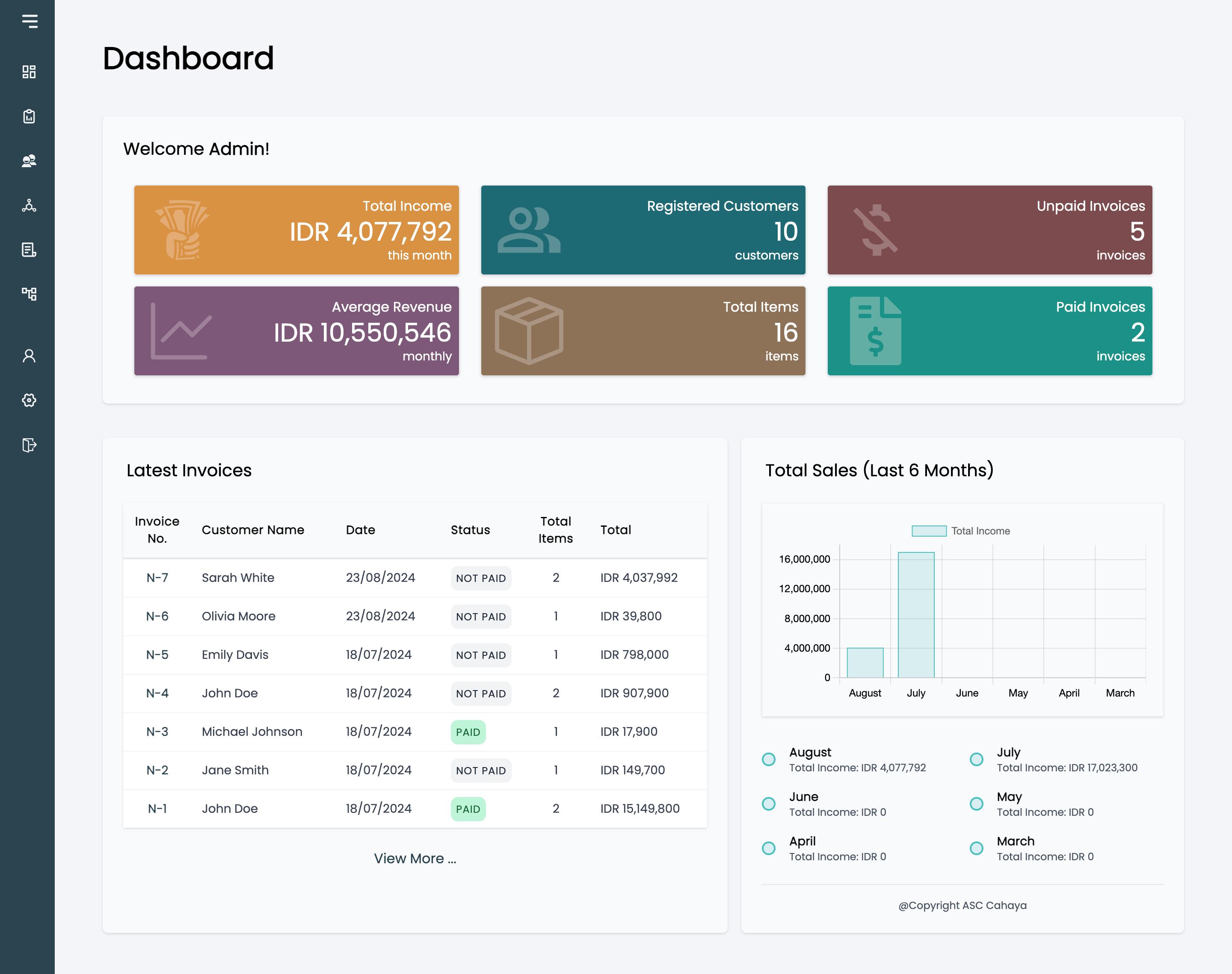Click the Copyright ASC Cahaya footer text
The width and height of the screenshot is (1232, 974).
coord(962,905)
